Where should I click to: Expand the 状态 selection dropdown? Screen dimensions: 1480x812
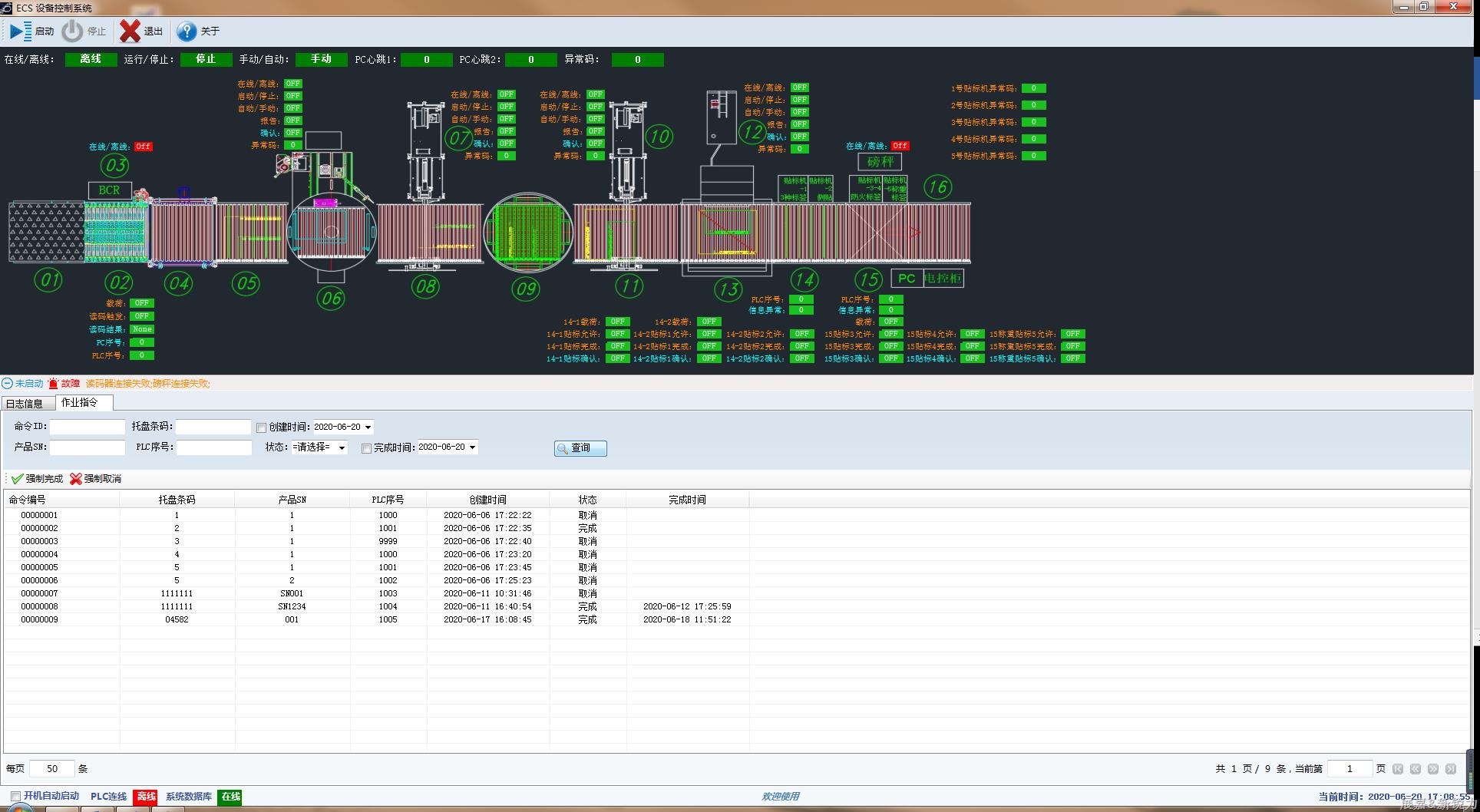pos(342,447)
